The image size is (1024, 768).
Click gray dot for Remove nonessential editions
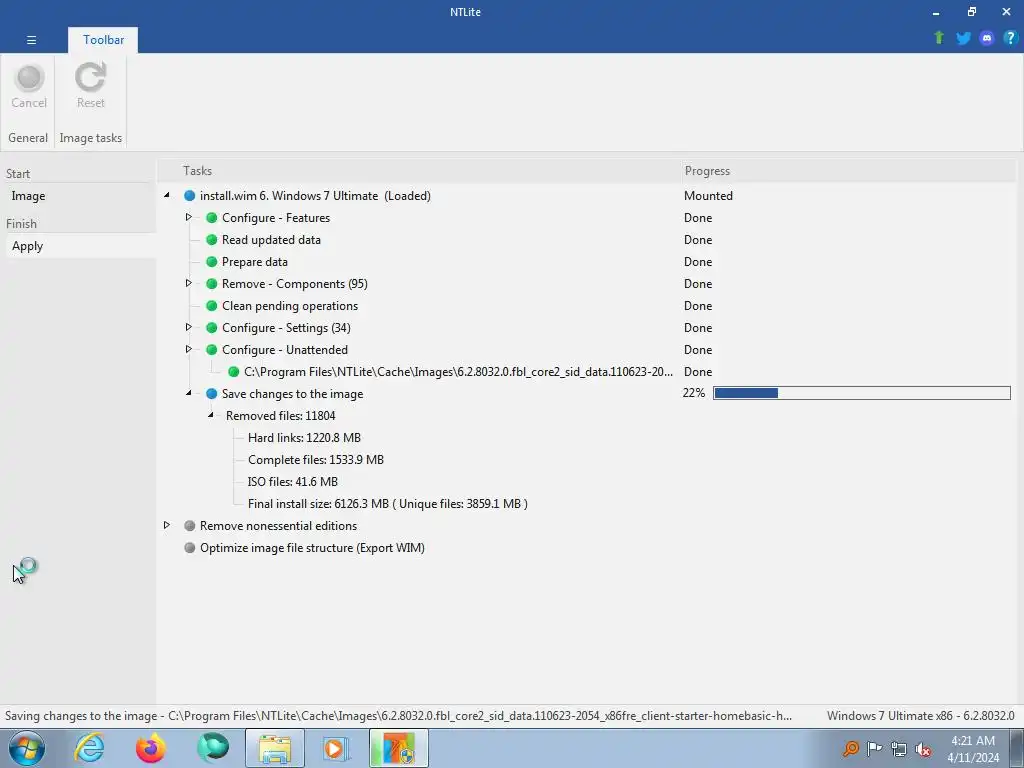(189, 526)
